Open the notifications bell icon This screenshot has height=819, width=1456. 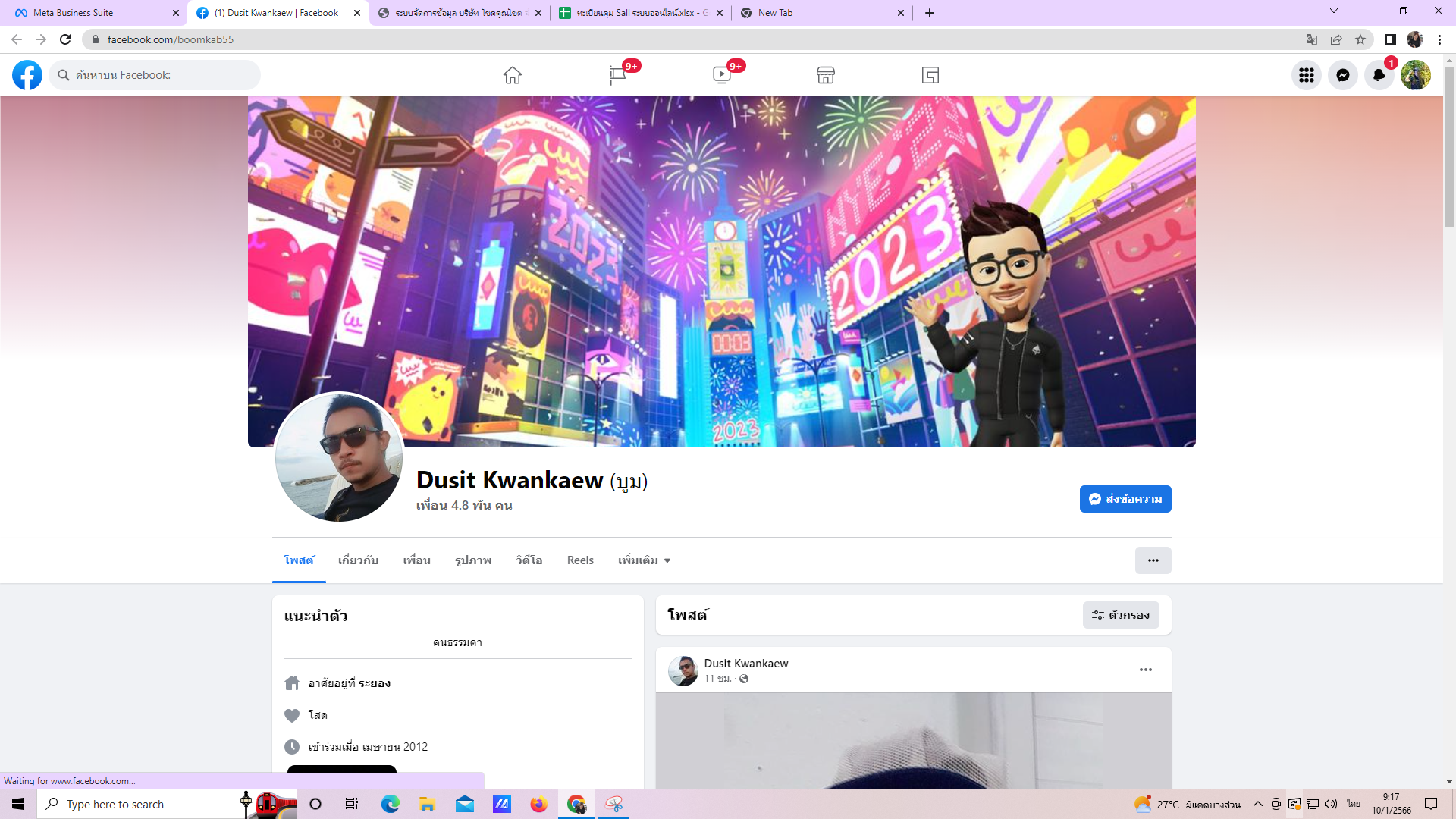[x=1379, y=75]
